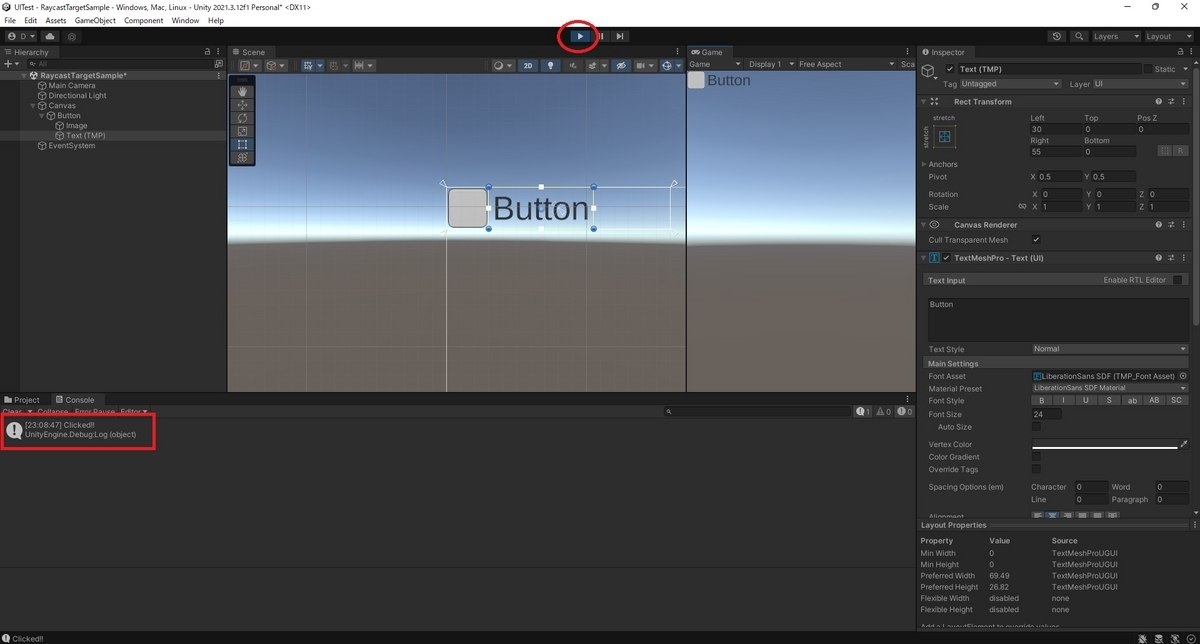Open the GameObject menu

(95, 20)
